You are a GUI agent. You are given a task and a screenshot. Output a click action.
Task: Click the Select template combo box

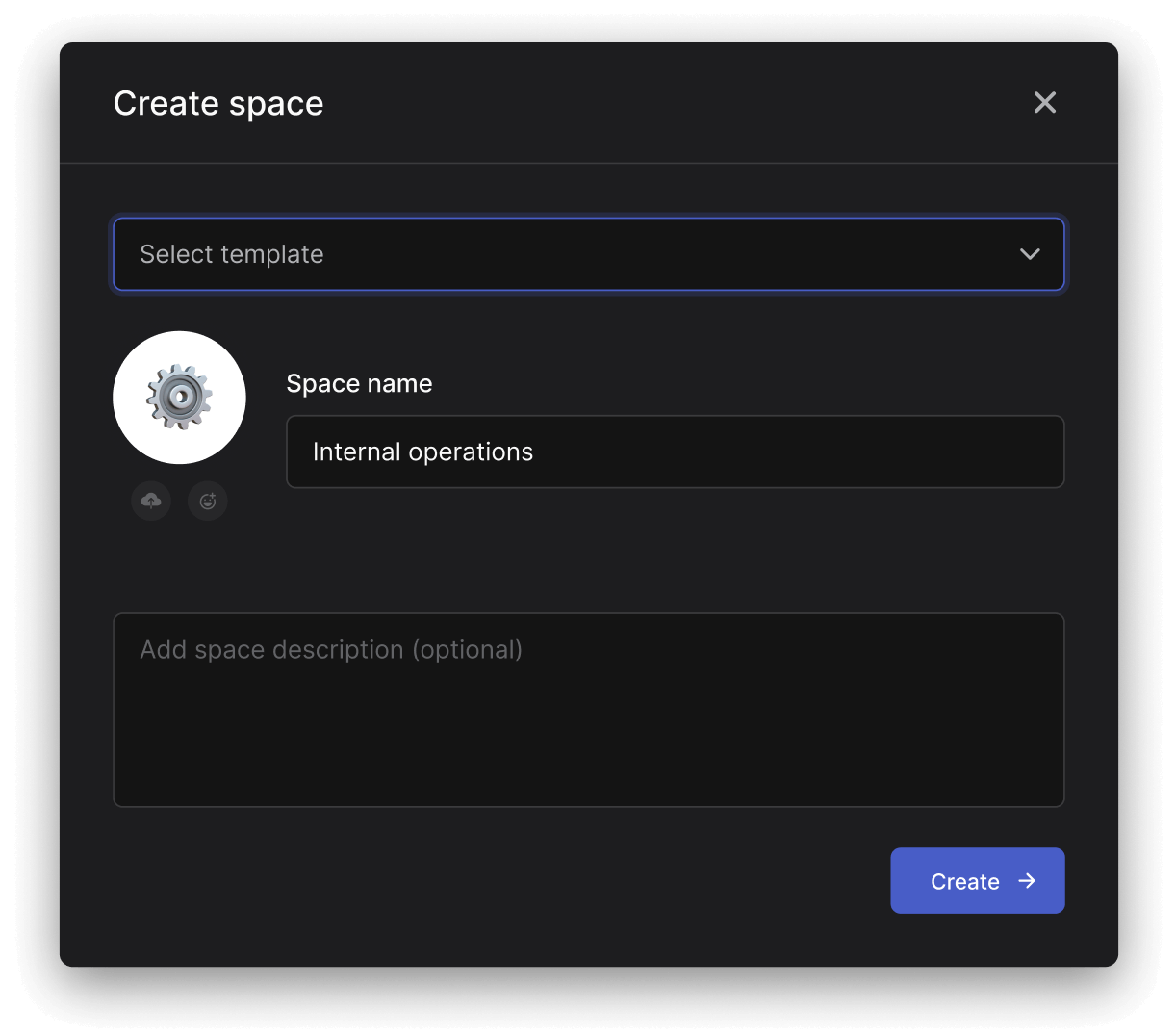(x=588, y=254)
